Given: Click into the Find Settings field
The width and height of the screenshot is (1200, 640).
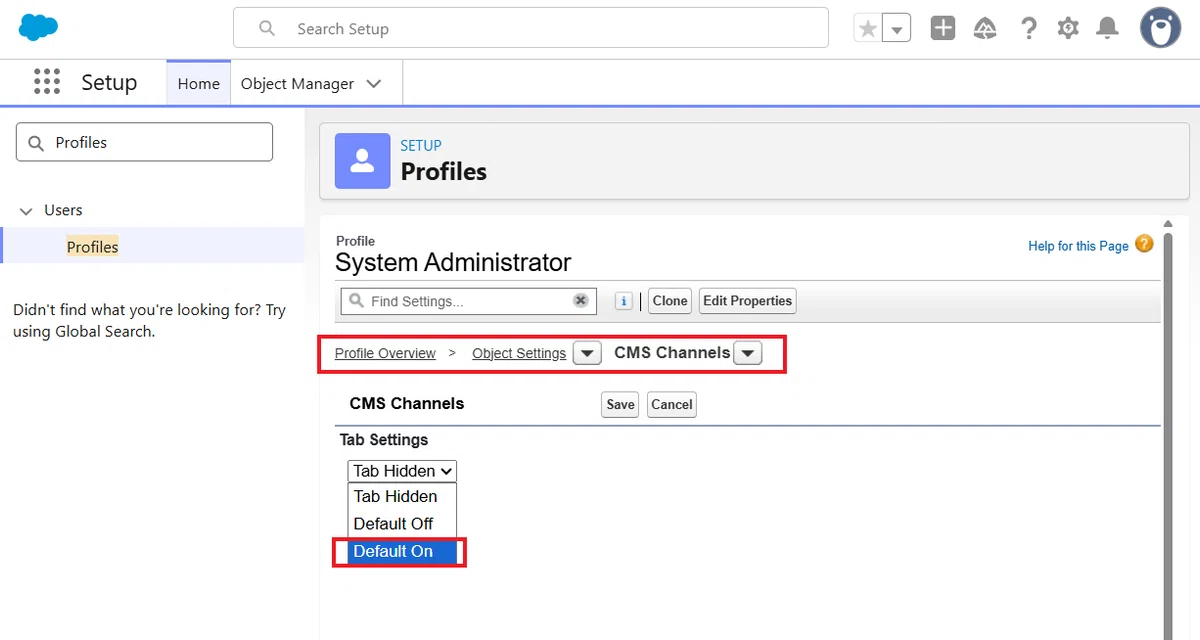Looking at the screenshot, I should 469,301.
